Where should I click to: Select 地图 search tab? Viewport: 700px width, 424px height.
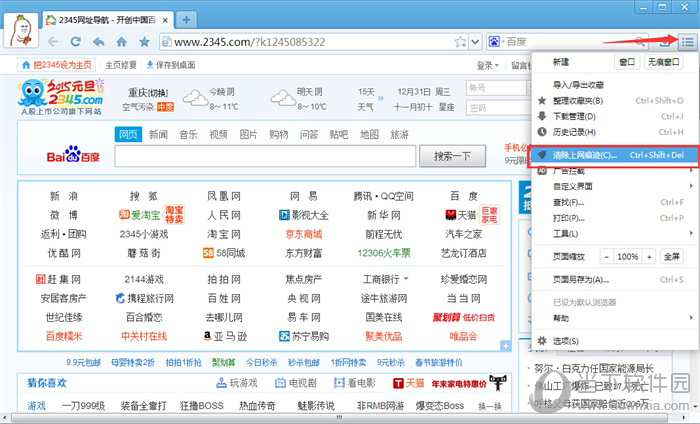[369, 134]
